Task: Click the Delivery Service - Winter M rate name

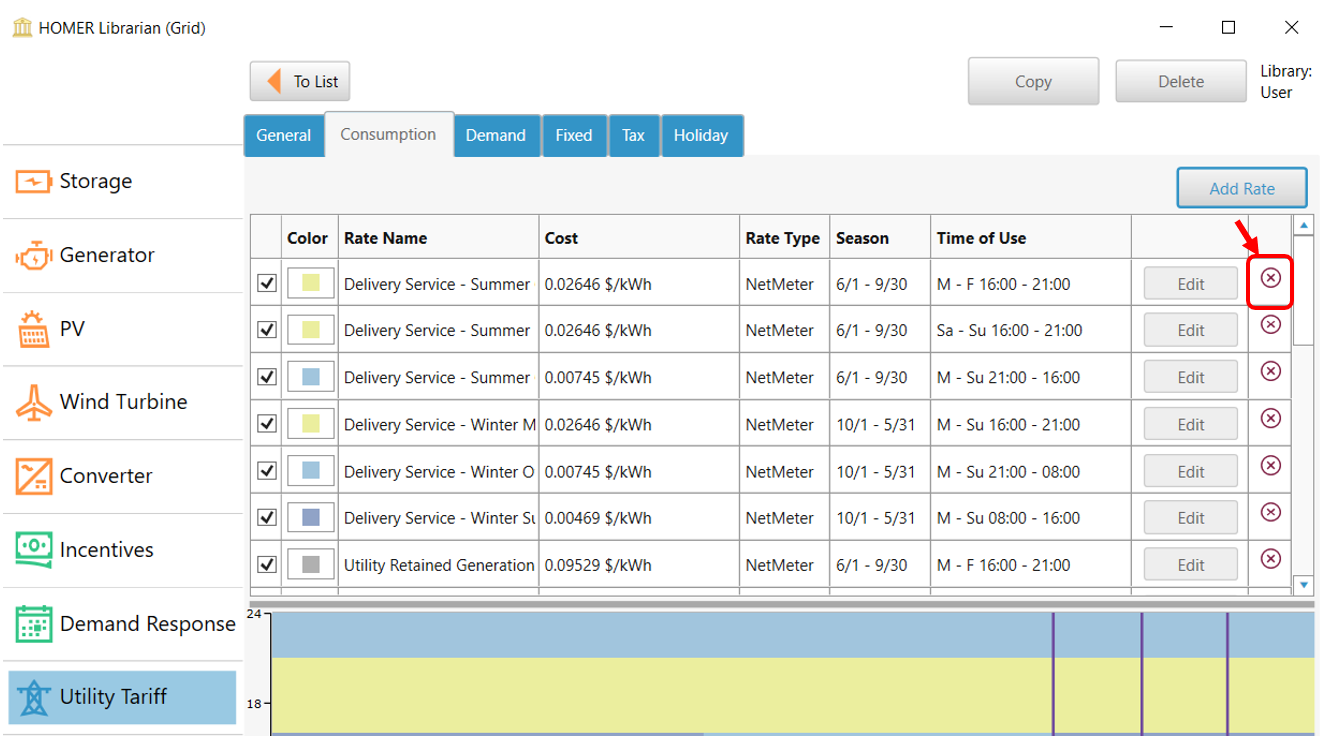Action: (x=440, y=425)
